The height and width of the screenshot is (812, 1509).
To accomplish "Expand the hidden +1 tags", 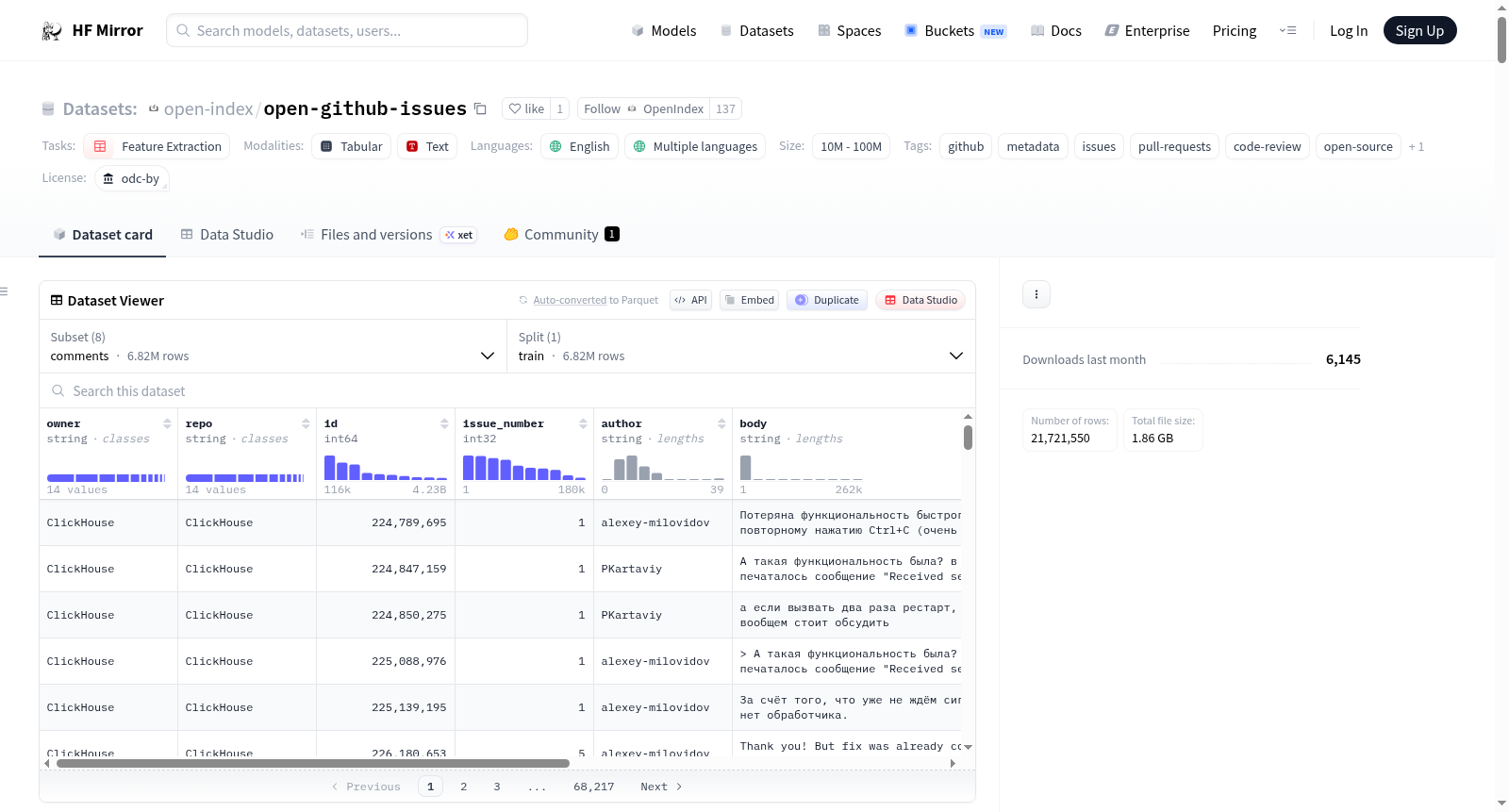I will tap(1417, 146).
